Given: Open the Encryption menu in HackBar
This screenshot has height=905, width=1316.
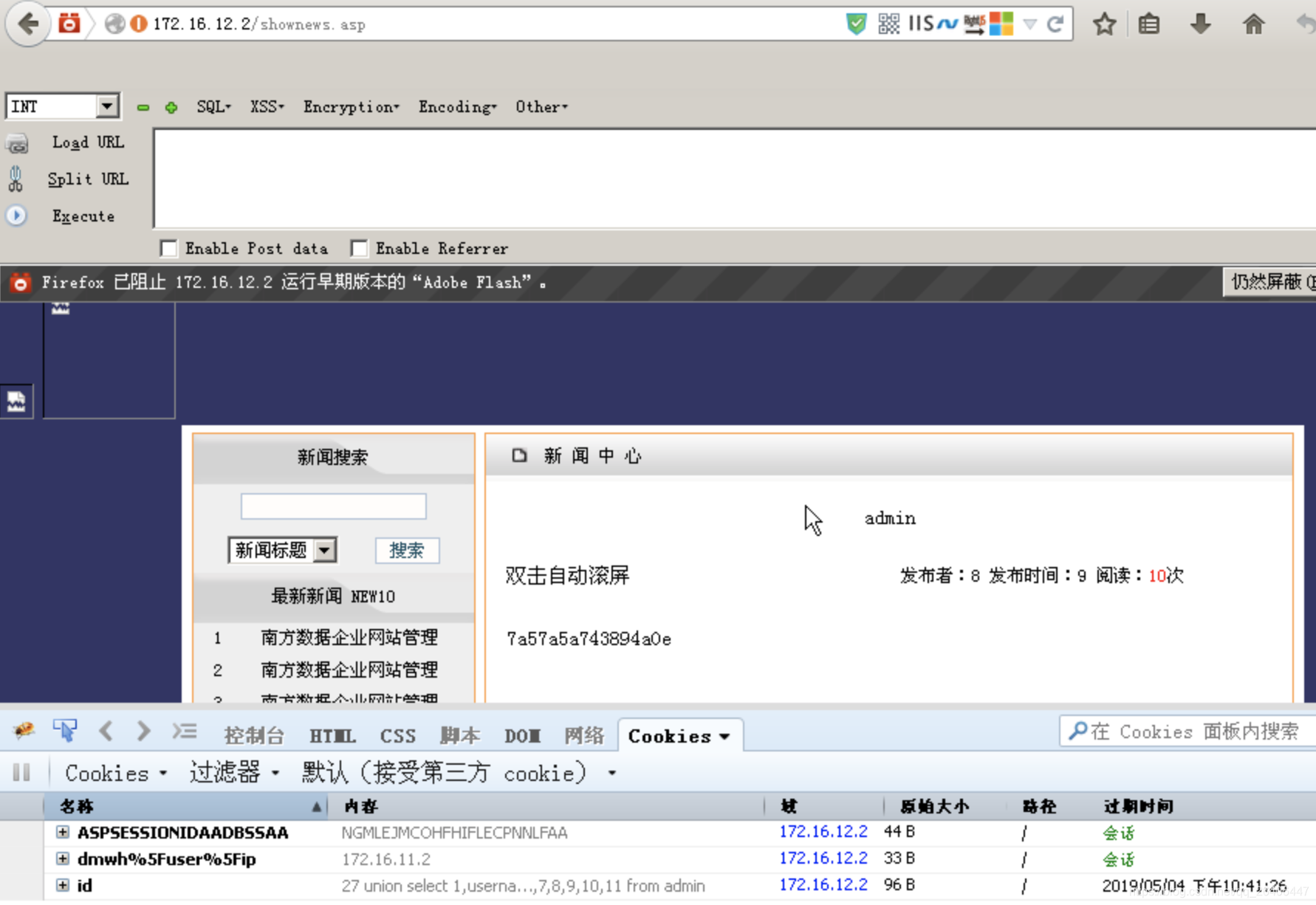Looking at the screenshot, I should coord(351,107).
